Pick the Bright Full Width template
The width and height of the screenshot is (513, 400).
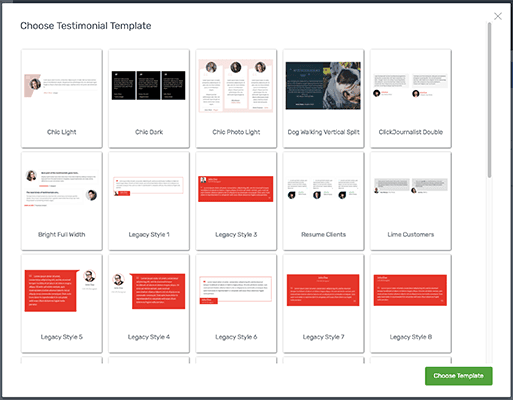(x=62, y=201)
